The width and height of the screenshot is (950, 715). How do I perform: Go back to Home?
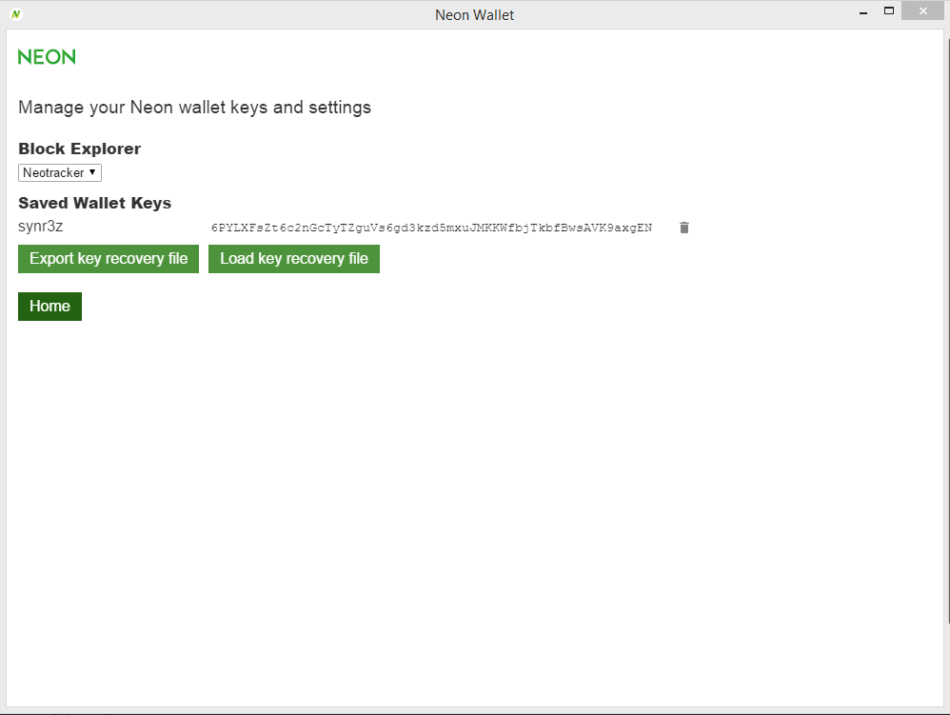[49, 306]
